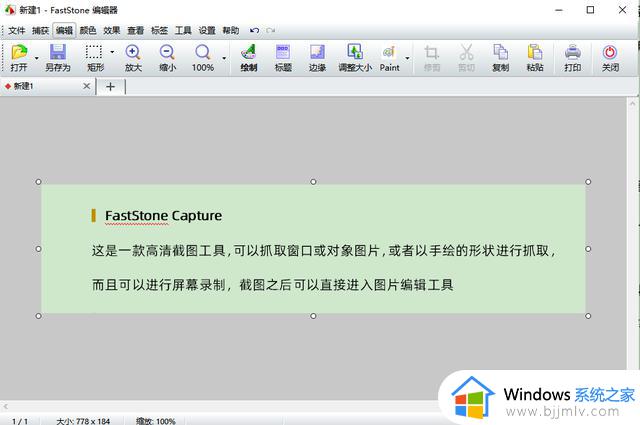The width and height of the screenshot is (640, 425).
Task: Click the right-middle selection handle of image
Action: coord(588,249)
